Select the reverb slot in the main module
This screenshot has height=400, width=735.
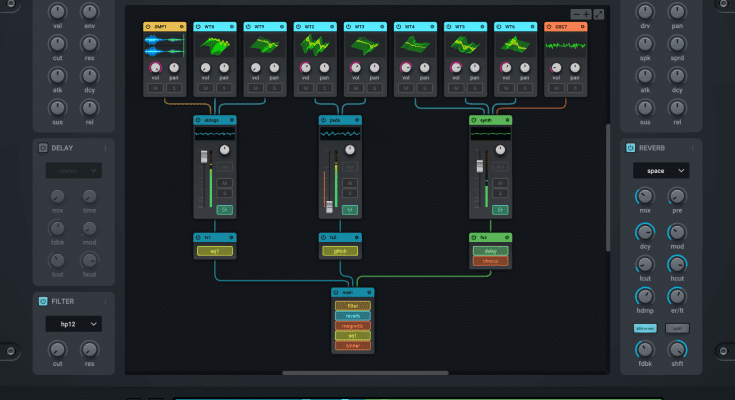point(352,315)
